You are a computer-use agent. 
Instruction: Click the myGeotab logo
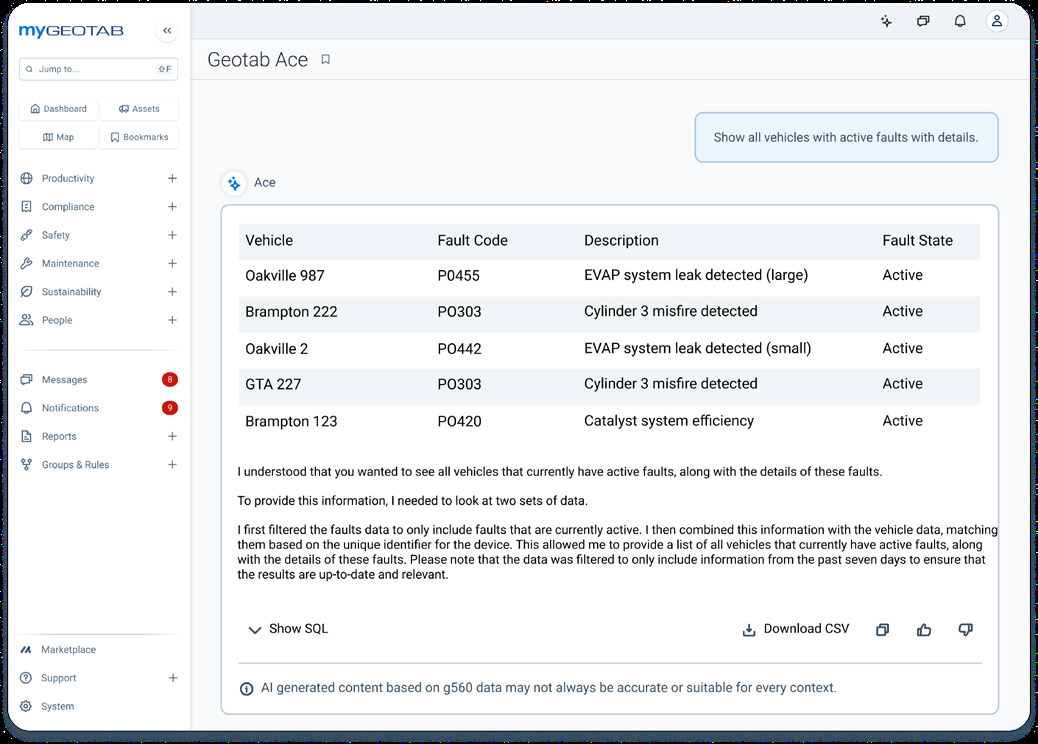click(x=71, y=30)
